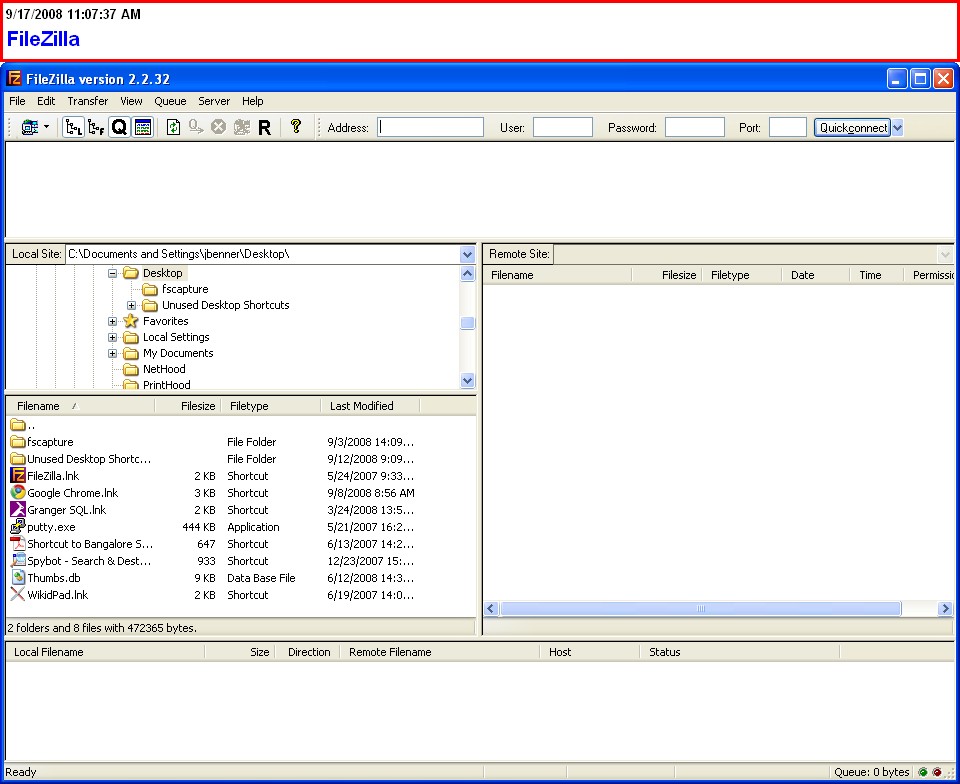Image resolution: width=960 pixels, height=784 pixels.
Task: Click the Process Queue toolbar icon
Action: 196,127
